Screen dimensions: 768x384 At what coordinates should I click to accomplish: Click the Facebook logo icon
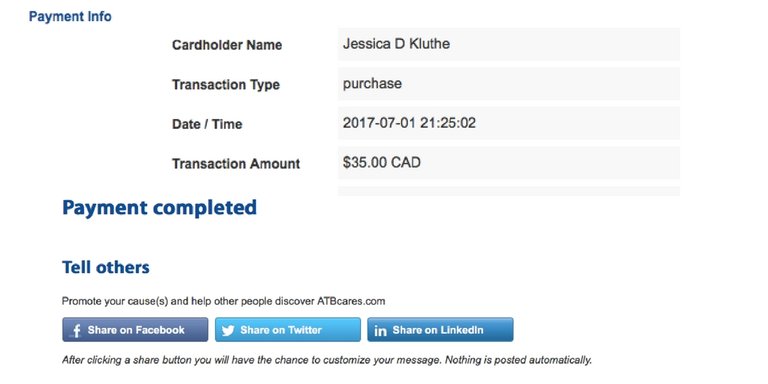(76, 331)
